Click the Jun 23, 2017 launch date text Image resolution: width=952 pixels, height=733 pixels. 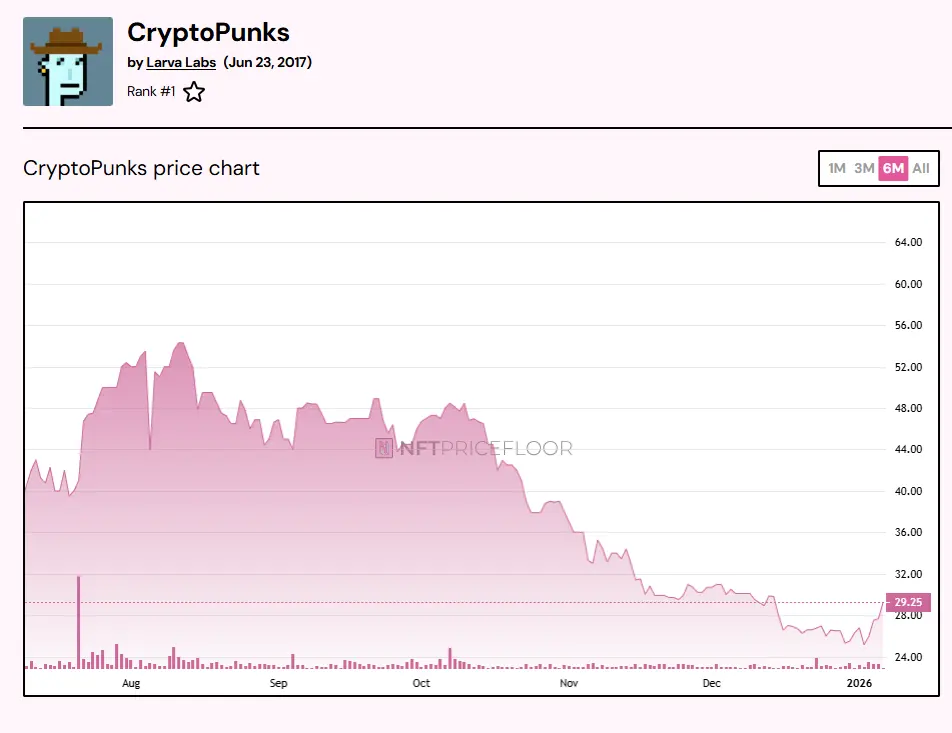pyautogui.click(x=269, y=62)
